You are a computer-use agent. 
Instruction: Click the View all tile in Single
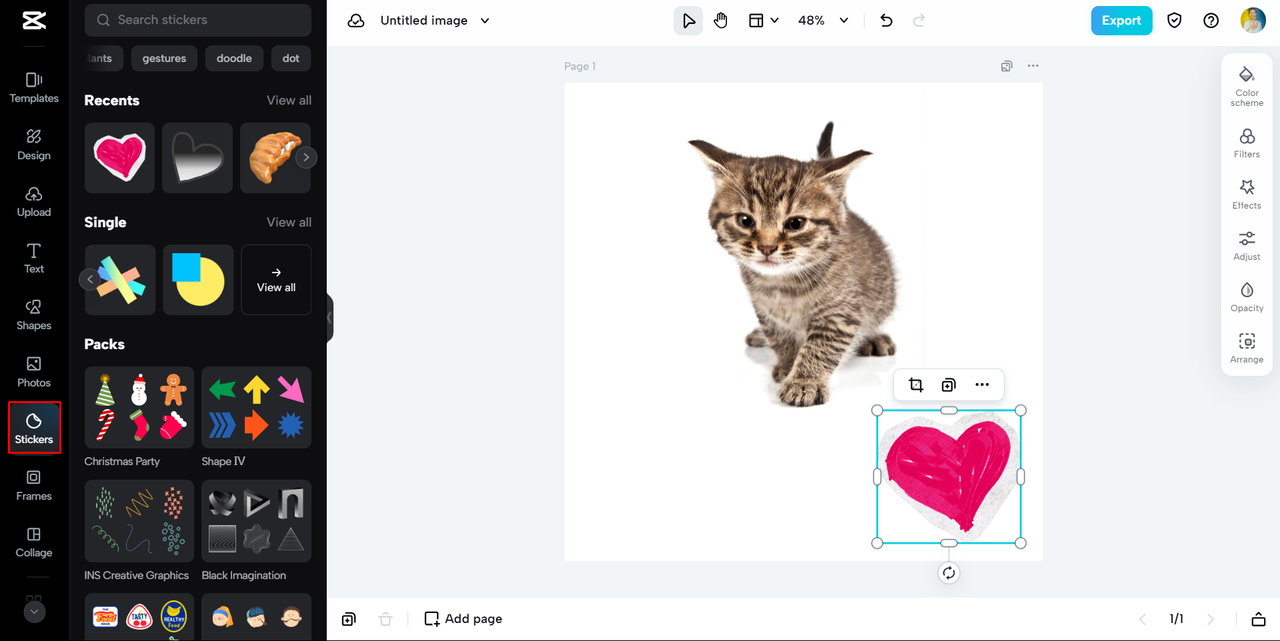coord(276,280)
